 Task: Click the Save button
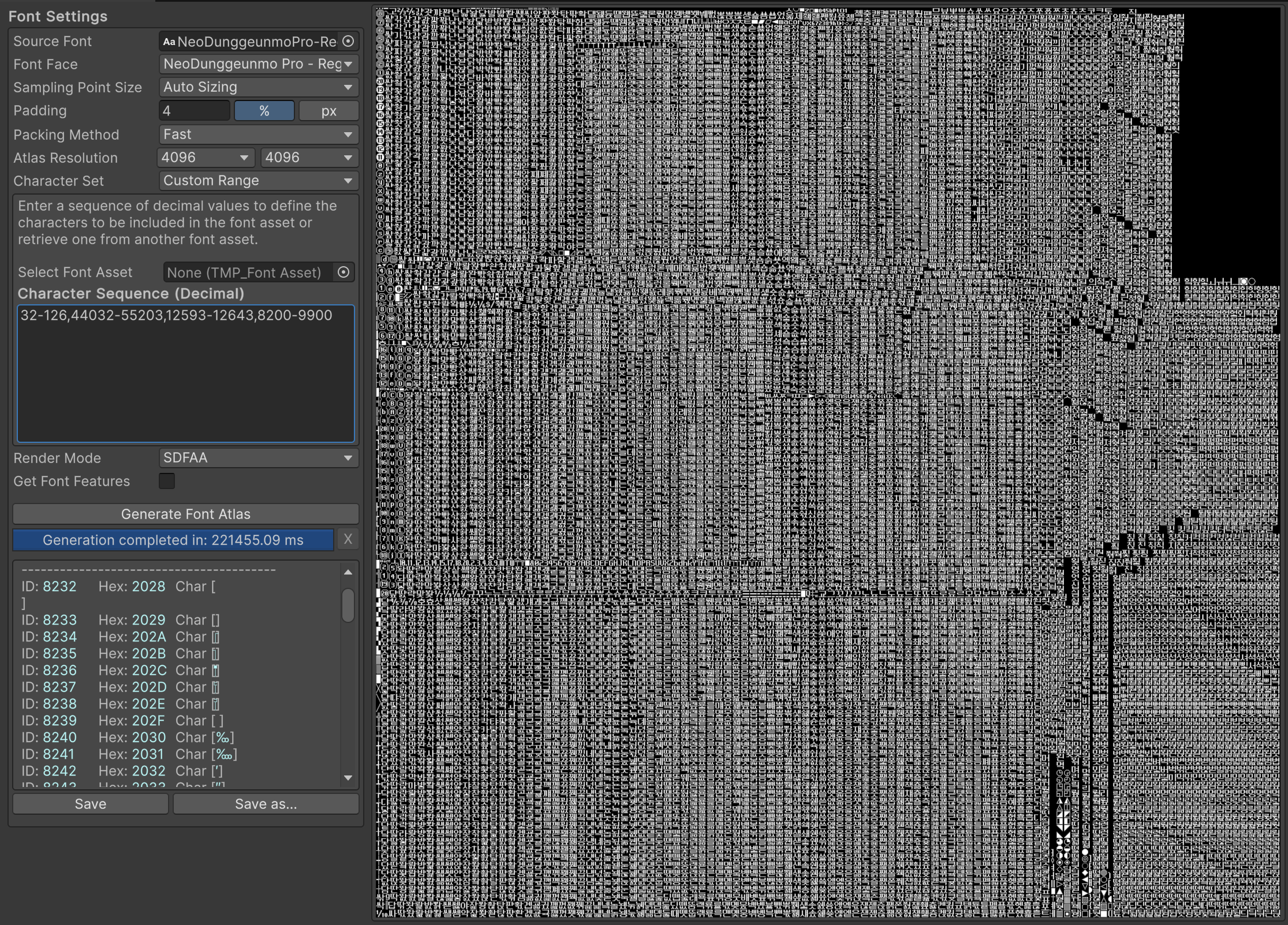click(91, 804)
